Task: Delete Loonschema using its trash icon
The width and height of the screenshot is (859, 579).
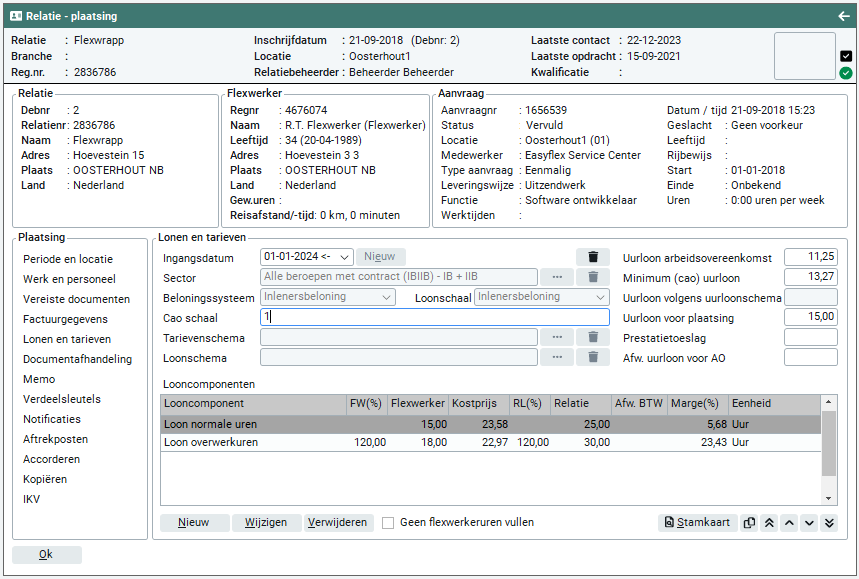Action: (592, 358)
